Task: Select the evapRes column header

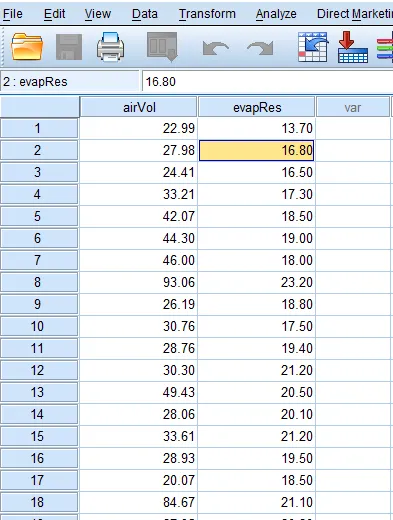Action: (x=257, y=107)
